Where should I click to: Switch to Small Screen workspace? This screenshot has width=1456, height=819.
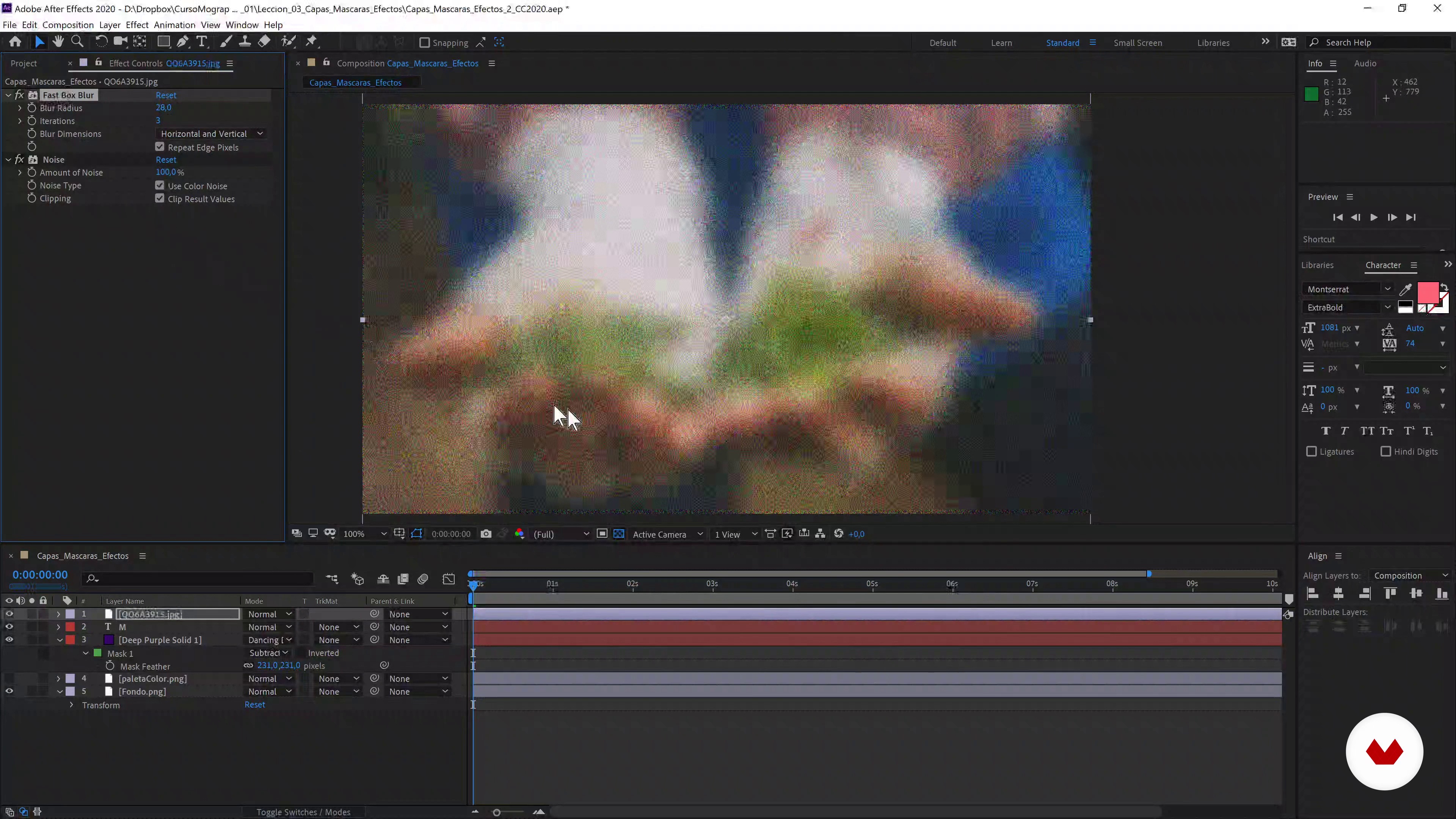click(x=1138, y=43)
